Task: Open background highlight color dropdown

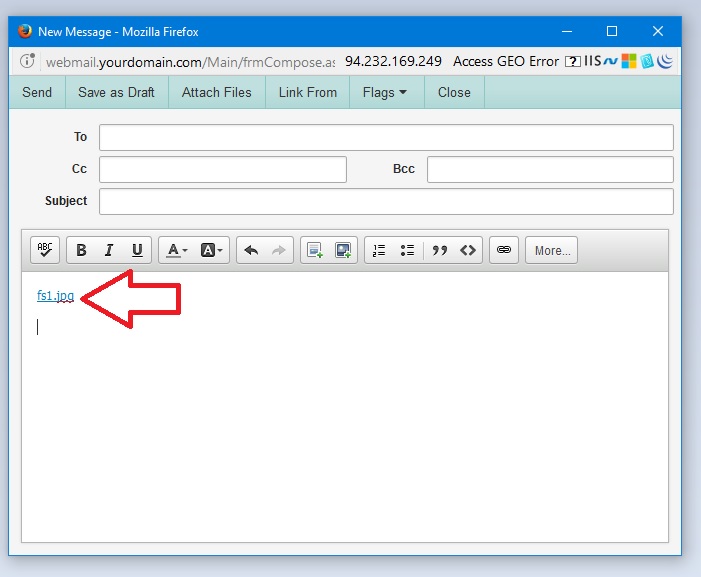Action: click(x=212, y=250)
